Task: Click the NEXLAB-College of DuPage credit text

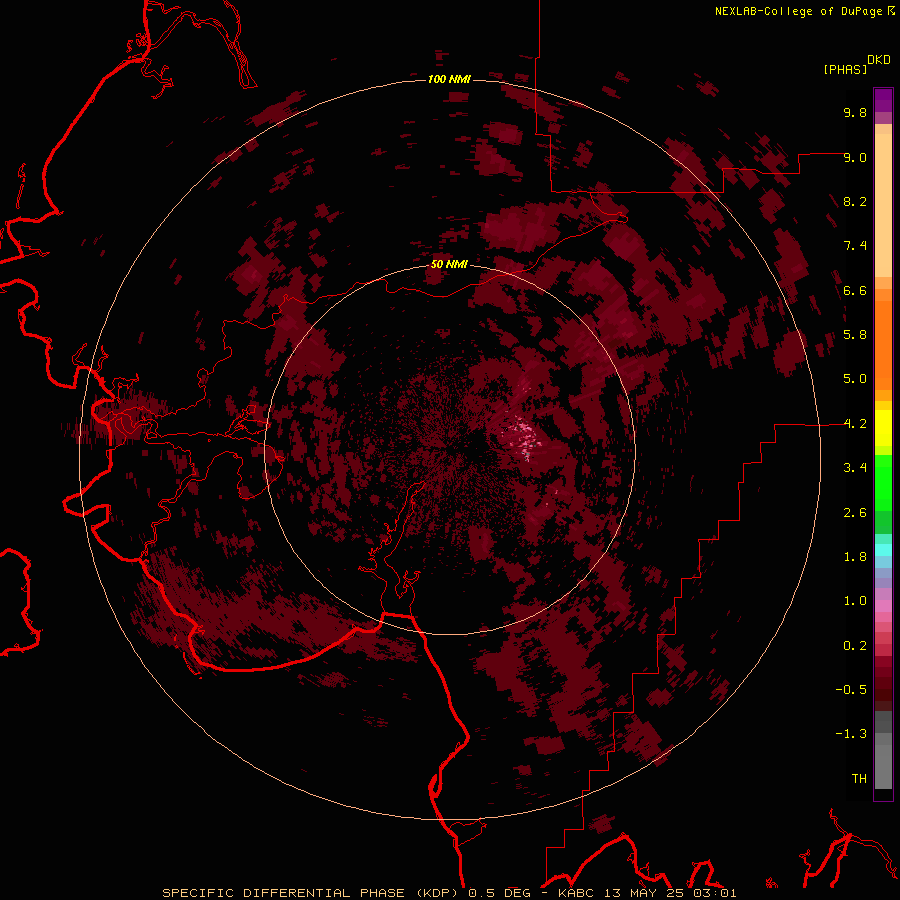Action: [798, 11]
